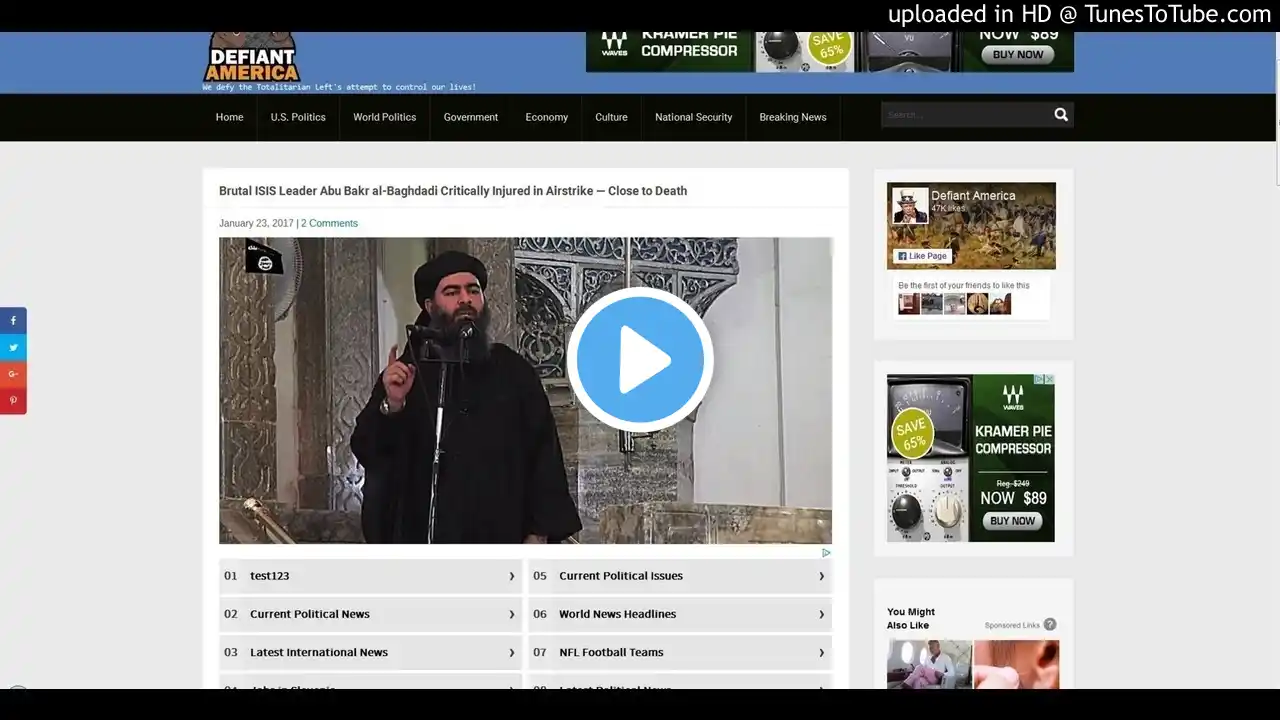Open the Latest International News topic
Image resolution: width=1280 pixels, height=720 pixels.
pos(319,652)
